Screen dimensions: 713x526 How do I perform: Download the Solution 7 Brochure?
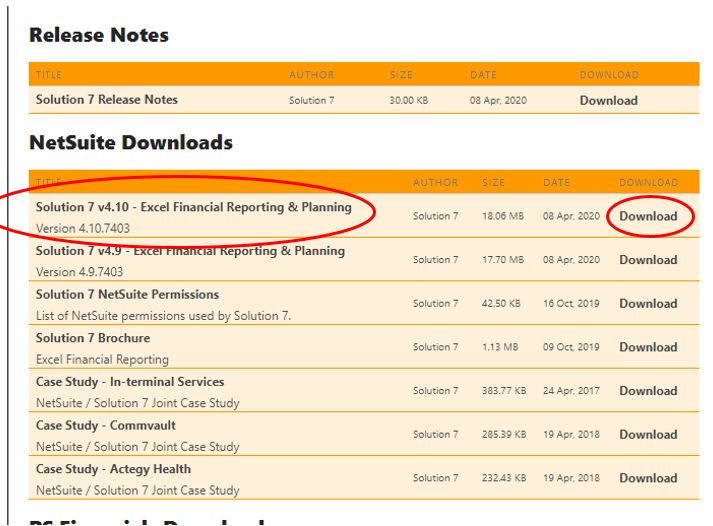pyautogui.click(x=648, y=347)
